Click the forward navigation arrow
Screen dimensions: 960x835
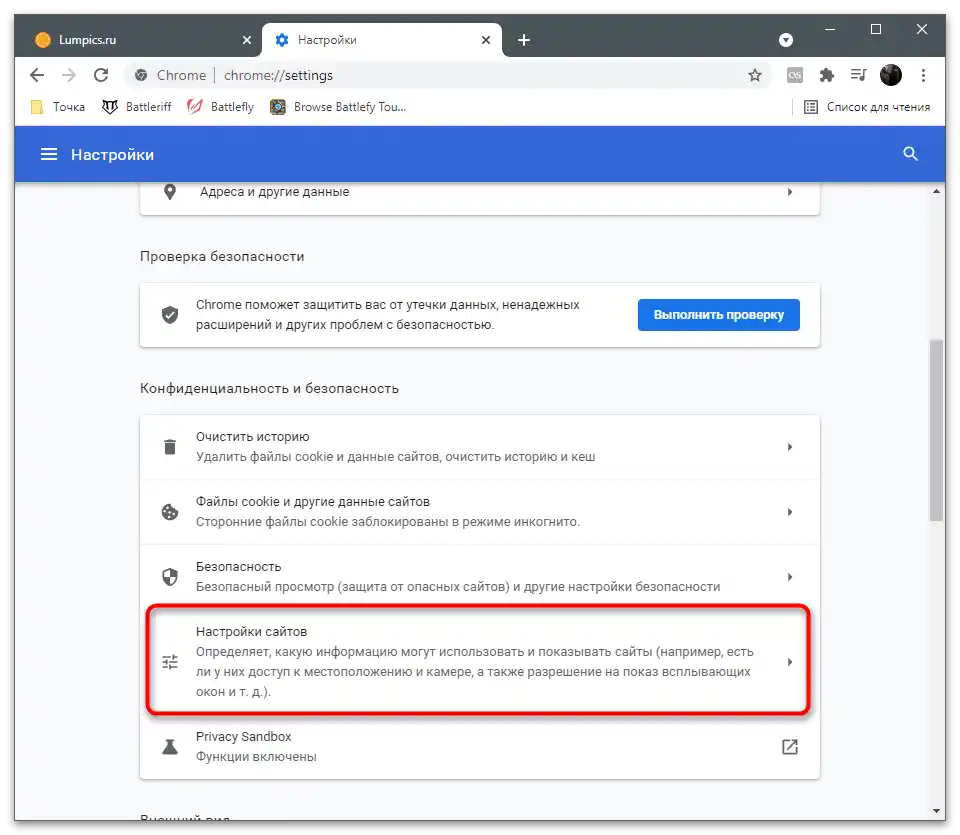click(x=69, y=75)
